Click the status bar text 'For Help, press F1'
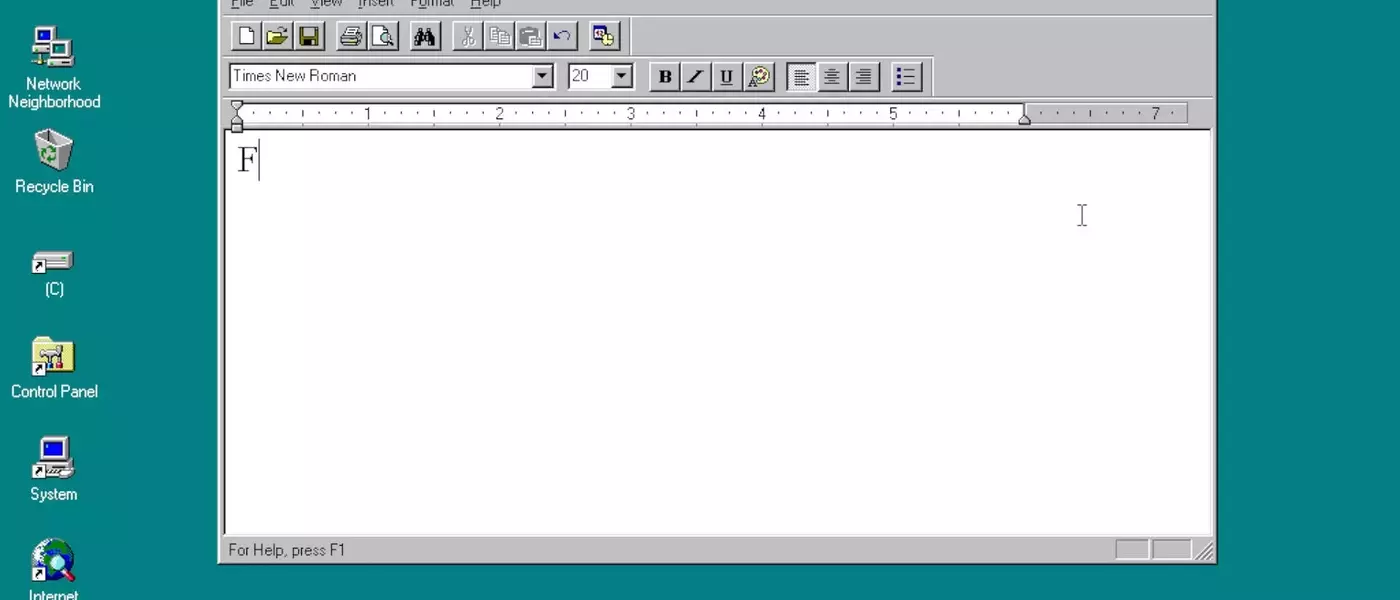 point(287,550)
